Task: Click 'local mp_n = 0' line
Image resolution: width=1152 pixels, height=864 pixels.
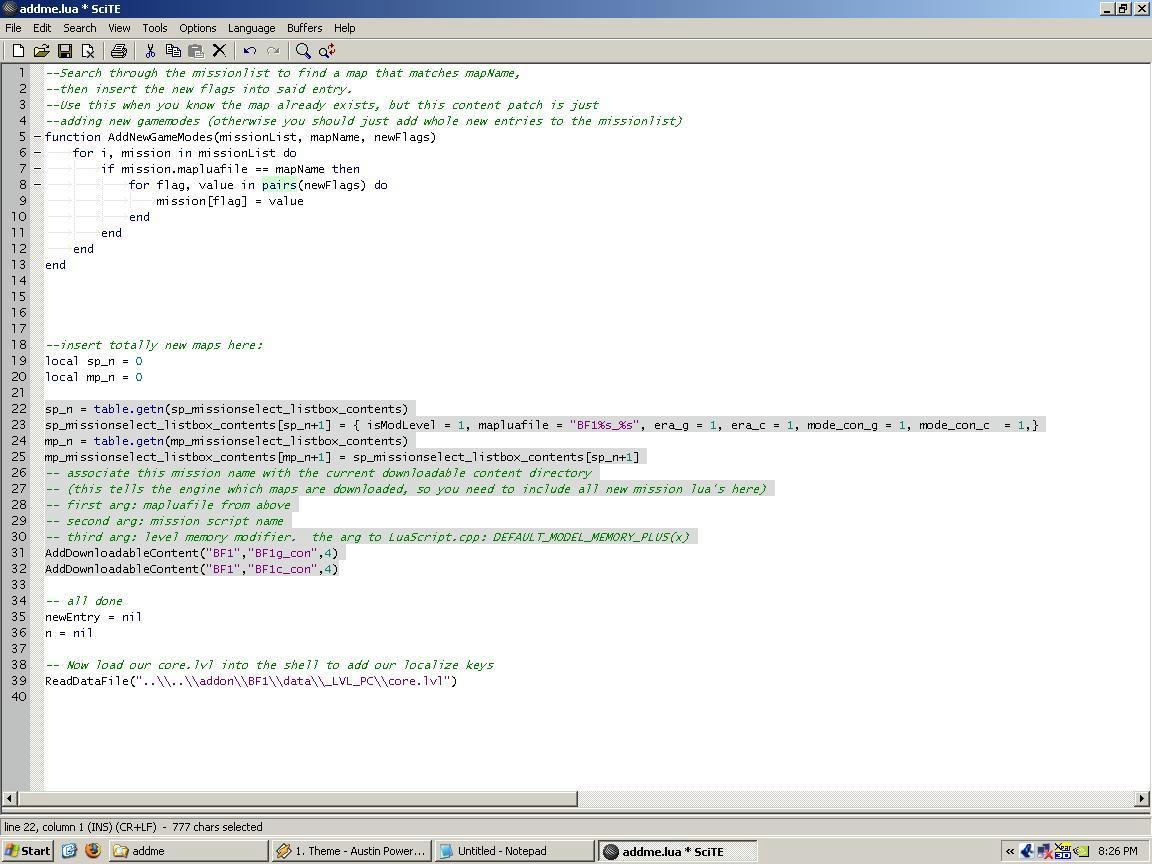Action: click(93, 377)
